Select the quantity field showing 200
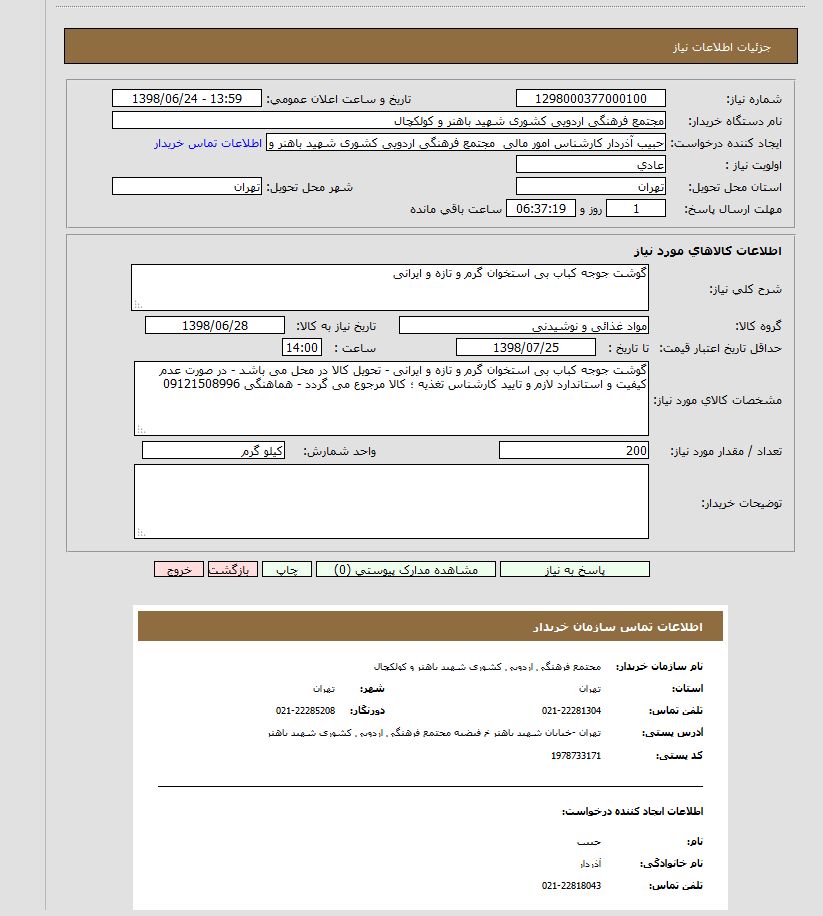The width and height of the screenshot is (823, 916). [574, 450]
